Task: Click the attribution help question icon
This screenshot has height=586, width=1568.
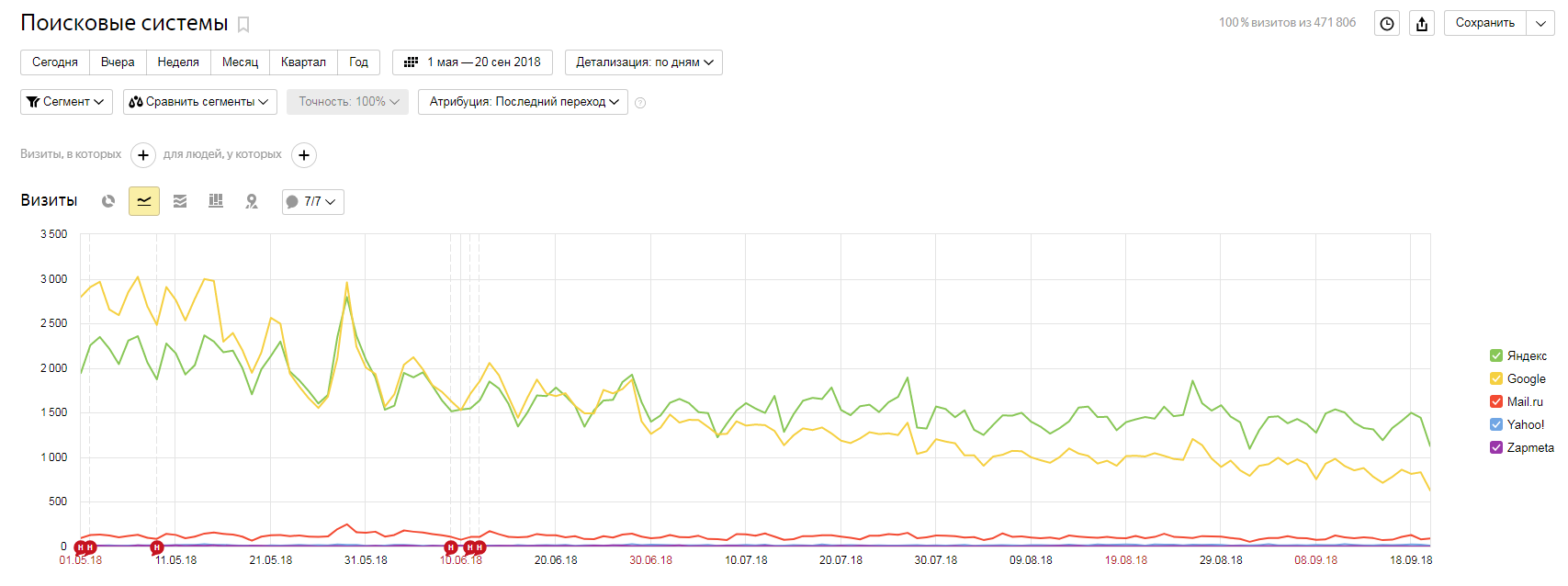Action: click(x=640, y=103)
